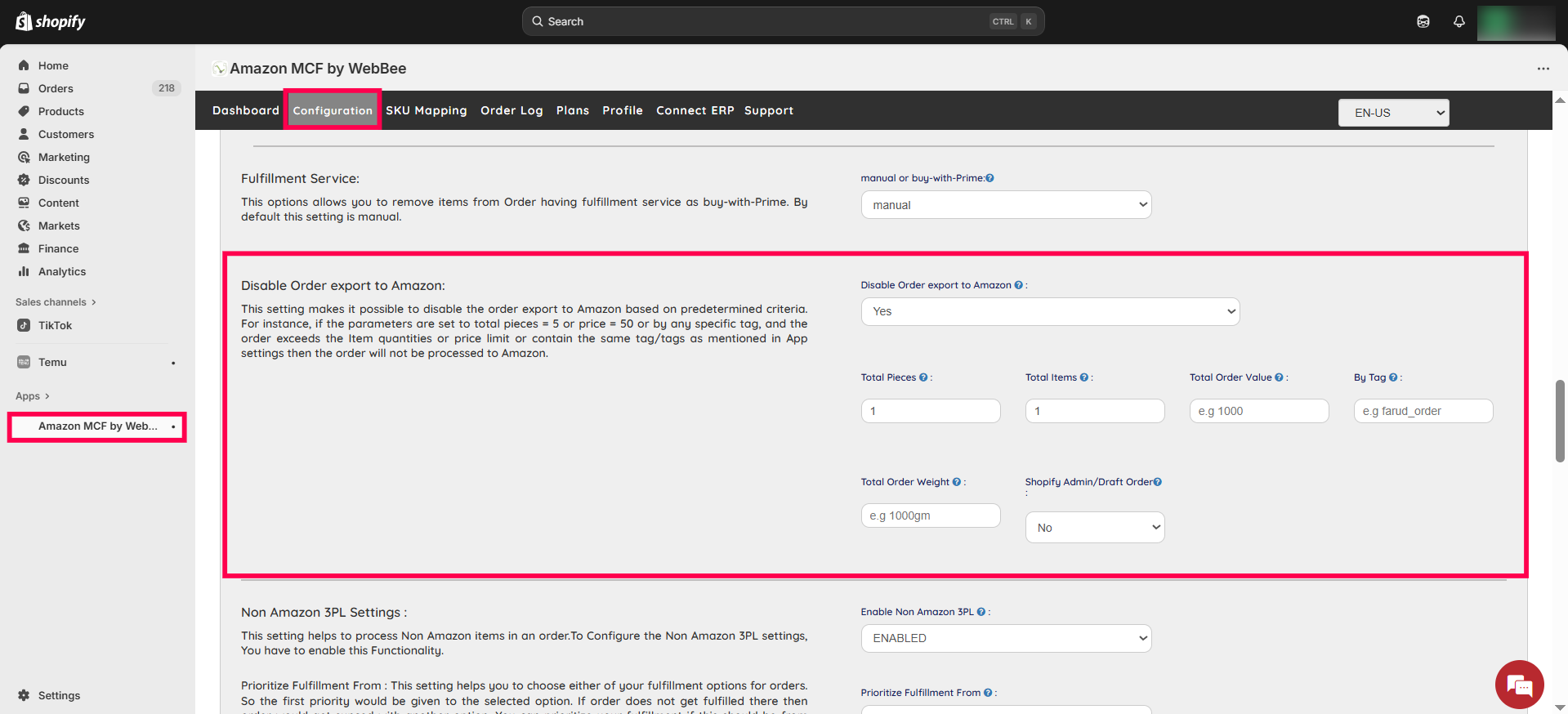The width and height of the screenshot is (1568, 714).
Task: Click the page vertical scrollbar thumb
Action: coord(1559,421)
